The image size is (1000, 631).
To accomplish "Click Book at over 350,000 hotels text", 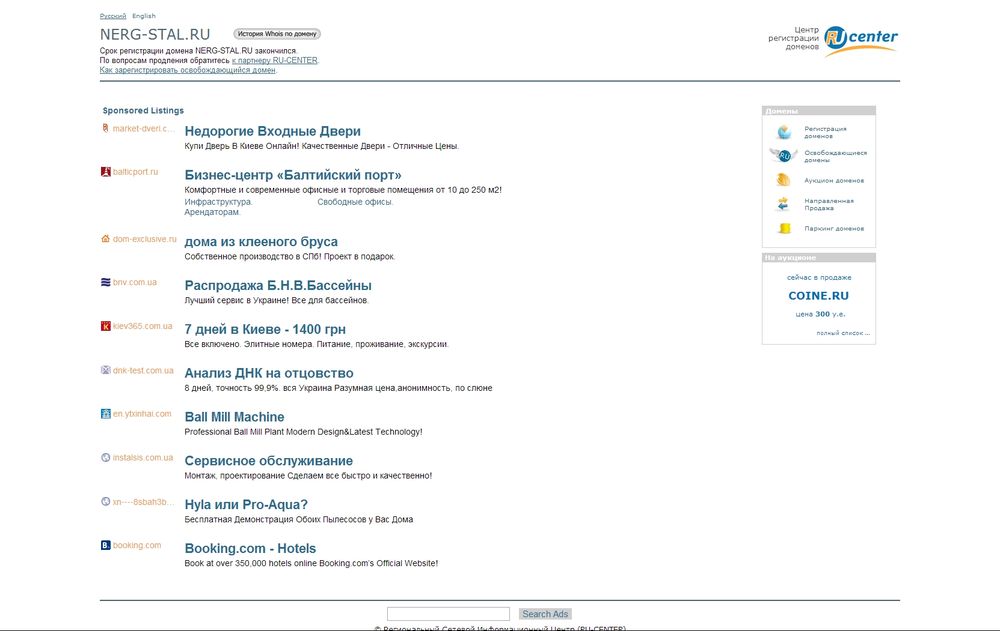I will 311,563.
